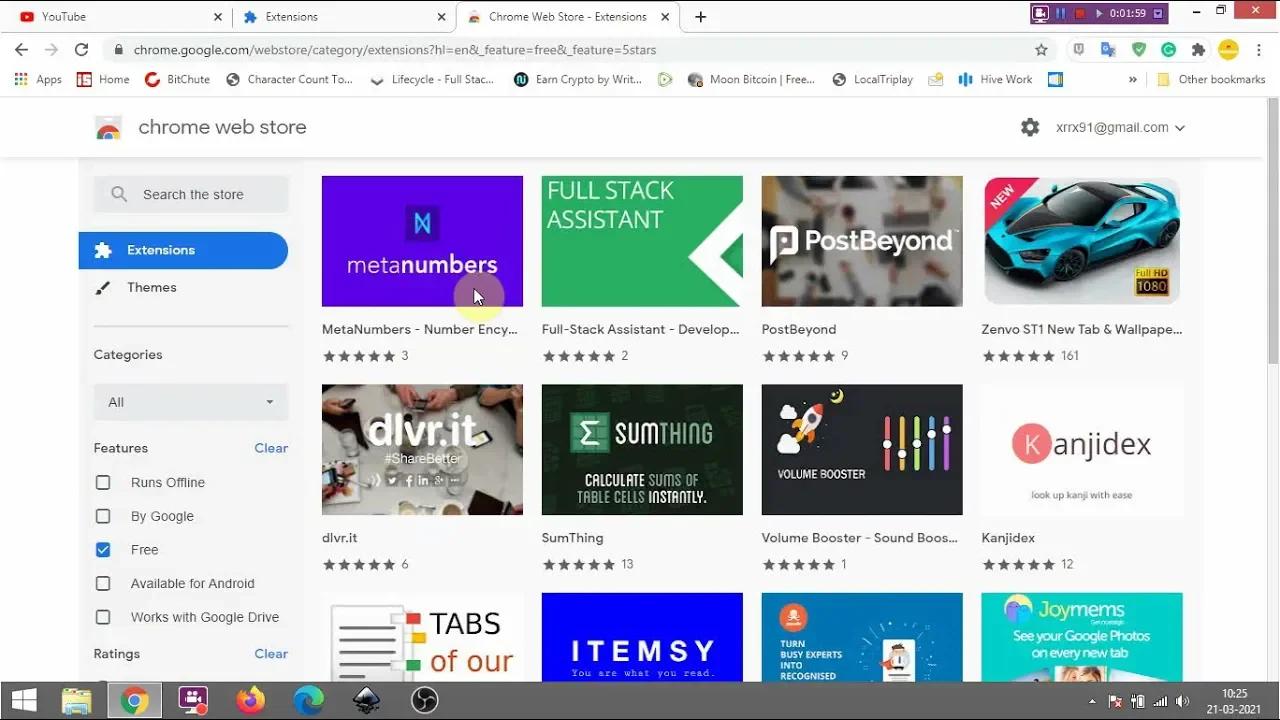Screen dimensions: 1280x720
Task: Clear the Ratings filter
Action: [271, 654]
